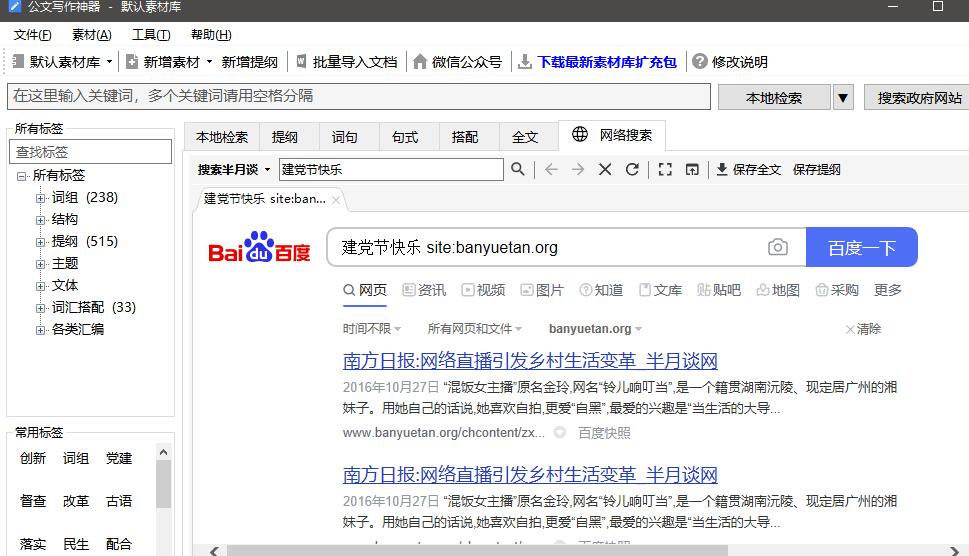
Task: Open the 时间不限 filter dropdown
Action: (372, 329)
